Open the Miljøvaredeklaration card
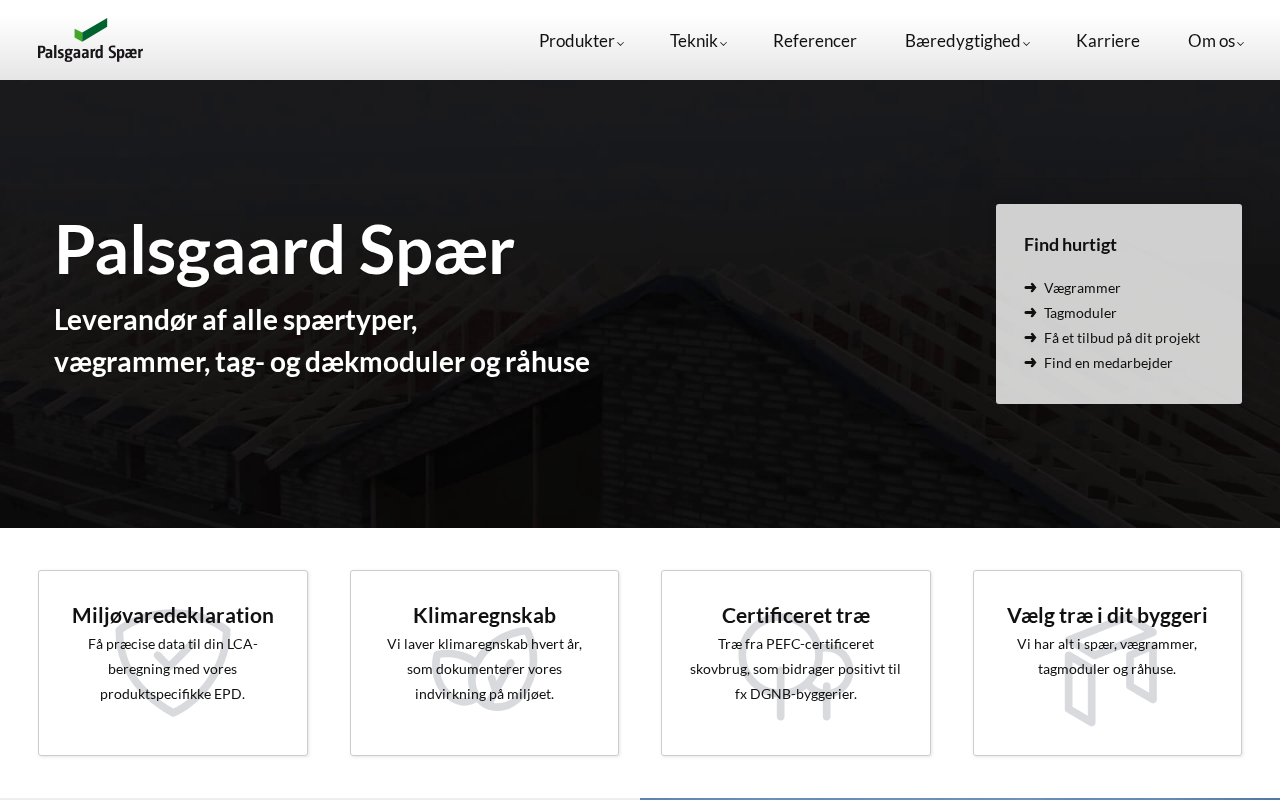1280x800 pixels. (x=173, y=663)
